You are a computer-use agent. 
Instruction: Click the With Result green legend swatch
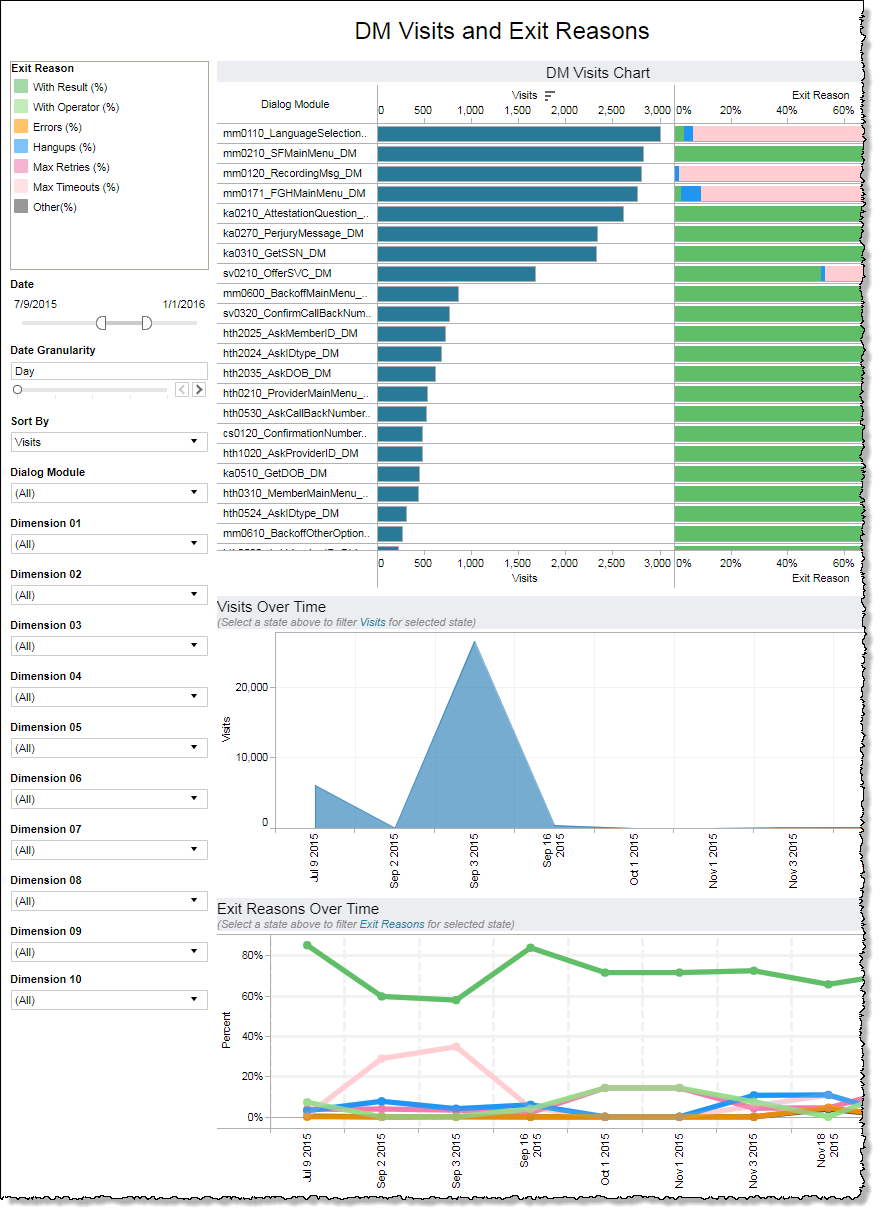[x=21, y=87]
